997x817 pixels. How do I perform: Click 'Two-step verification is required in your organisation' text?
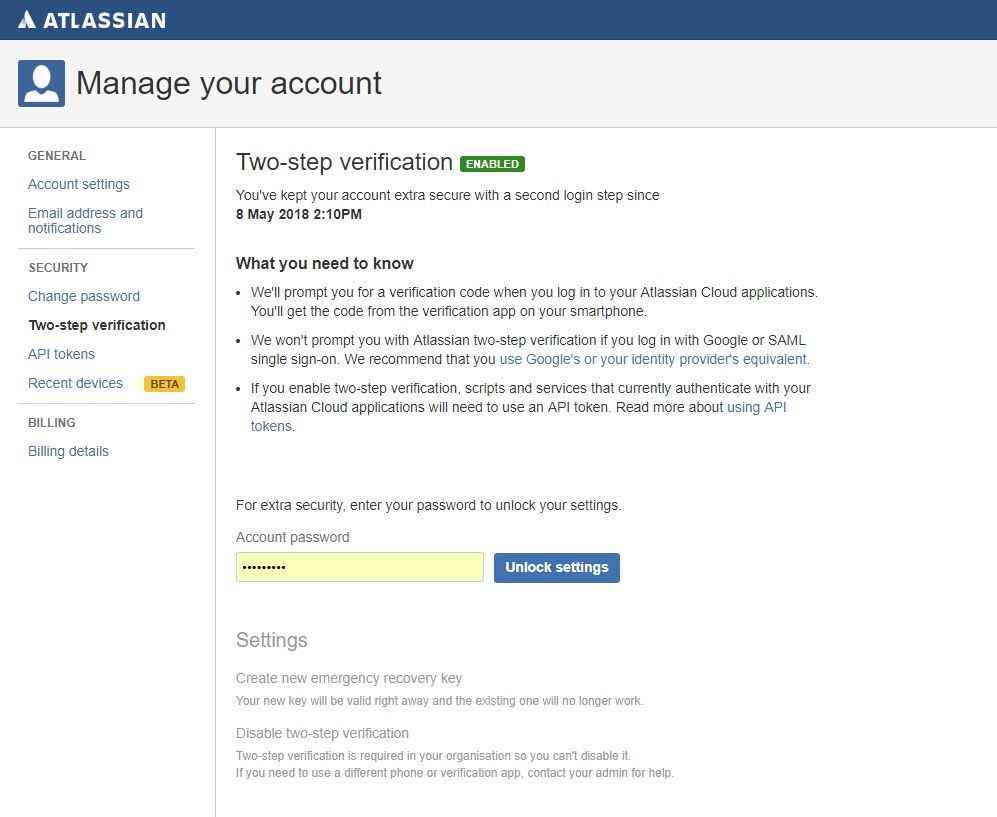[x=433, y=755]
